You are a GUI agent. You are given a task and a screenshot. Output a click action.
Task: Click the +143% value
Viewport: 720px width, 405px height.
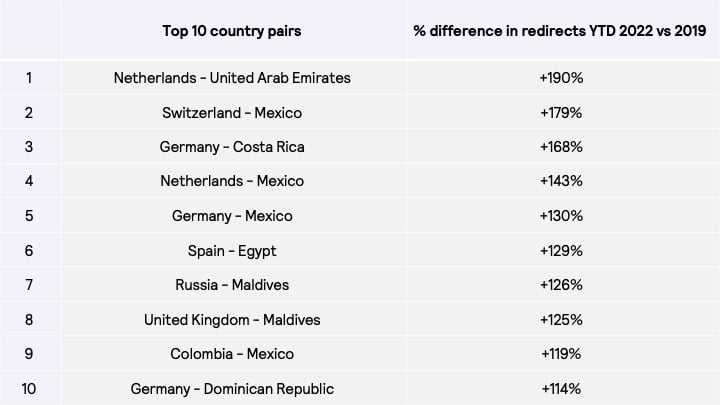[x=561, y=181]
